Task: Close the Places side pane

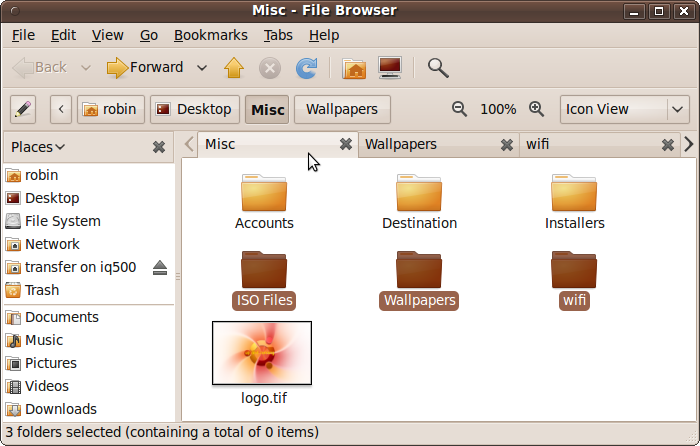Action: click(x=159, y=147)
